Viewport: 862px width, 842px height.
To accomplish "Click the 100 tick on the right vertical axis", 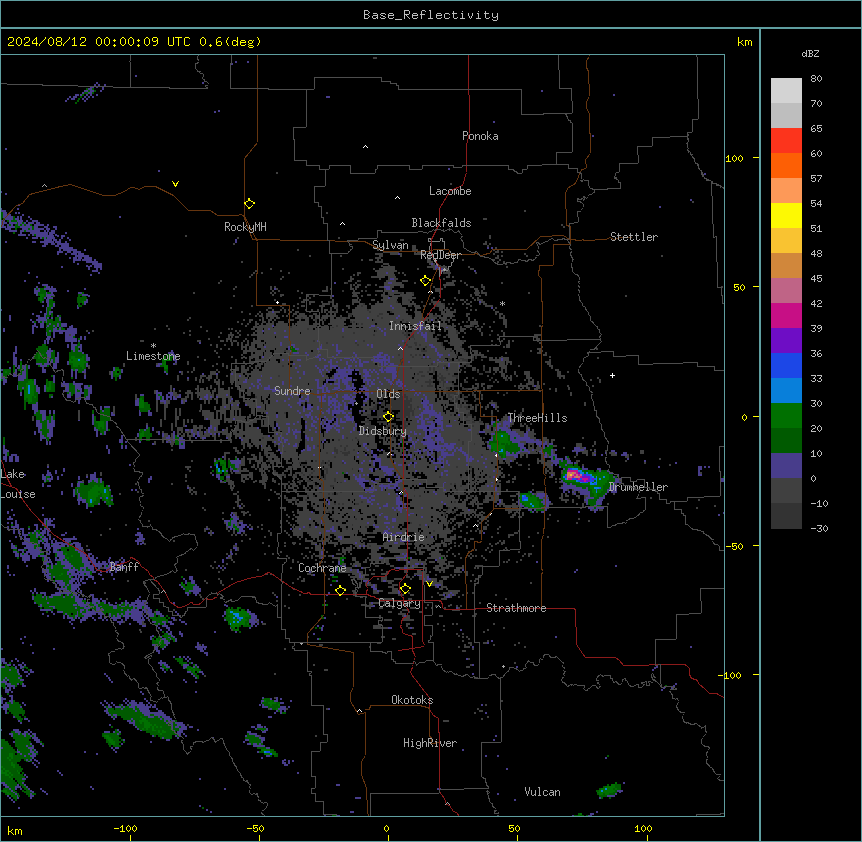I will click(734, 158).
